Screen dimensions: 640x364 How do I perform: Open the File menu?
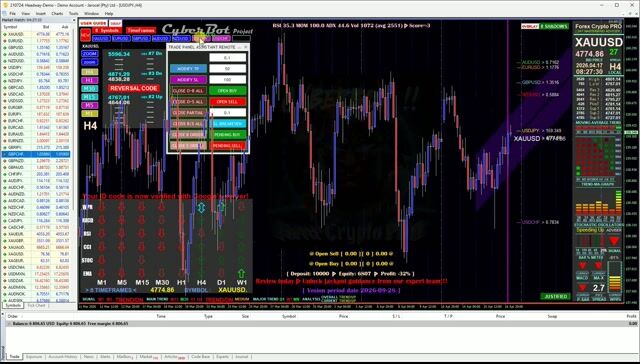pos(12,13)
